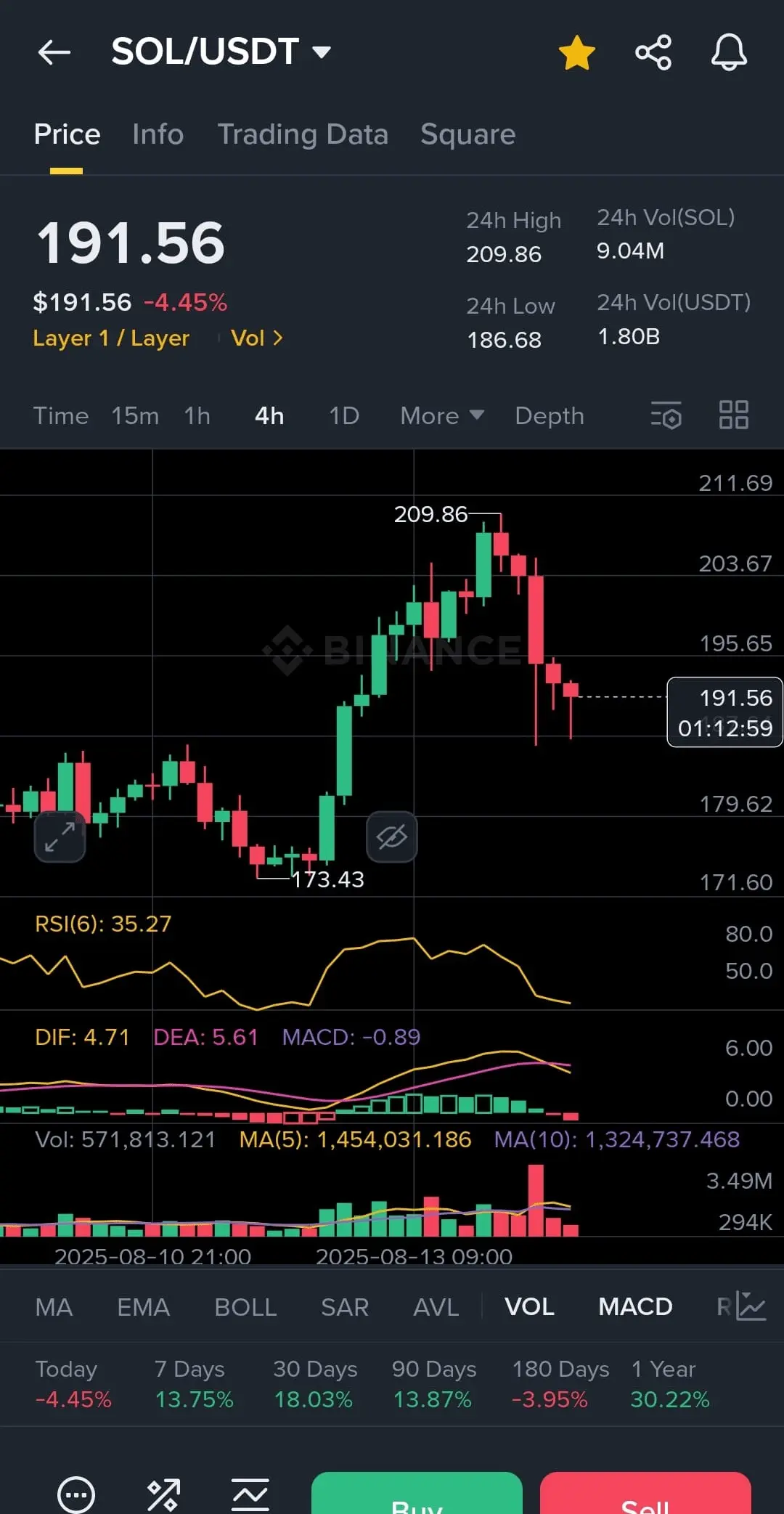This screenshot has height=1514, width=784.
Task: Open indicator settings chart icon
Action: pyautogui.click(x=751, y=1306)
